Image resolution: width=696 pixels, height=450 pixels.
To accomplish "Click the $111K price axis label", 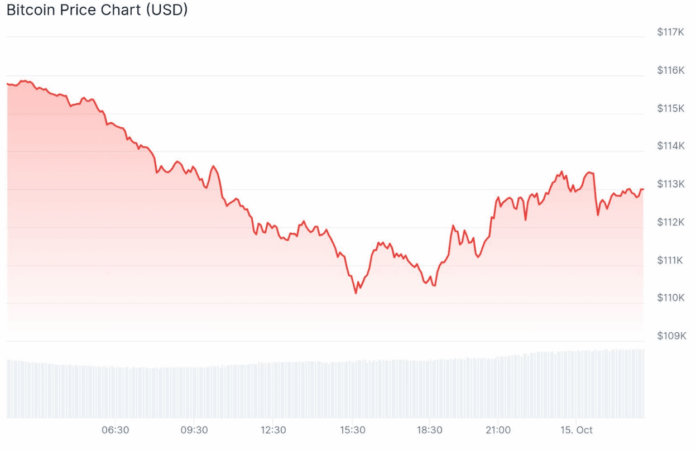I will point(670,260).
